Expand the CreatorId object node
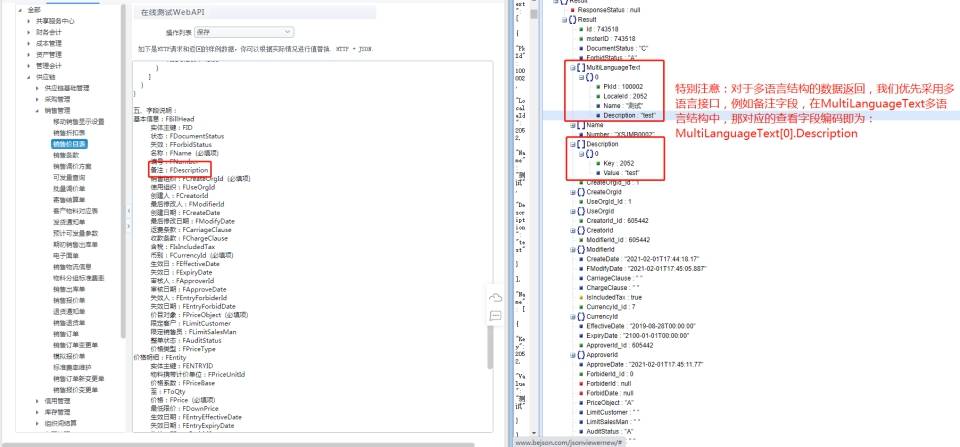The image size is (960, 447). 573,230
